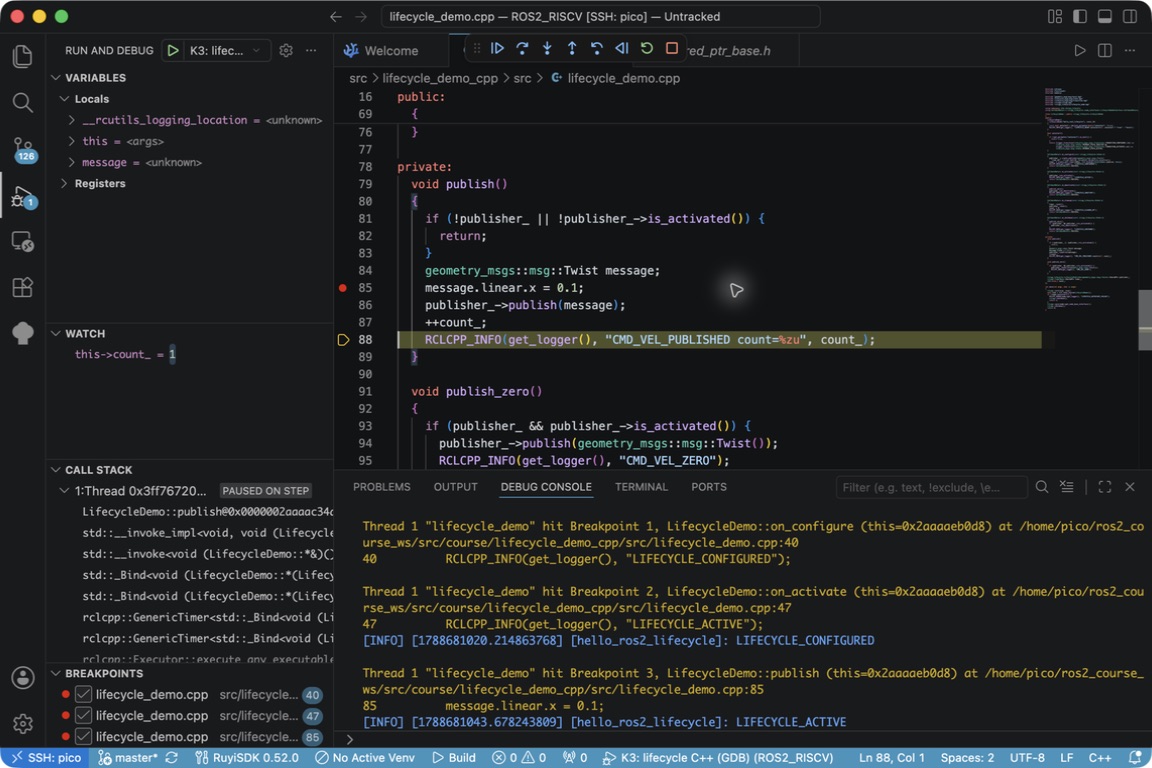Clear the debug console output

pyautogui.click(x=1067, y=487)
